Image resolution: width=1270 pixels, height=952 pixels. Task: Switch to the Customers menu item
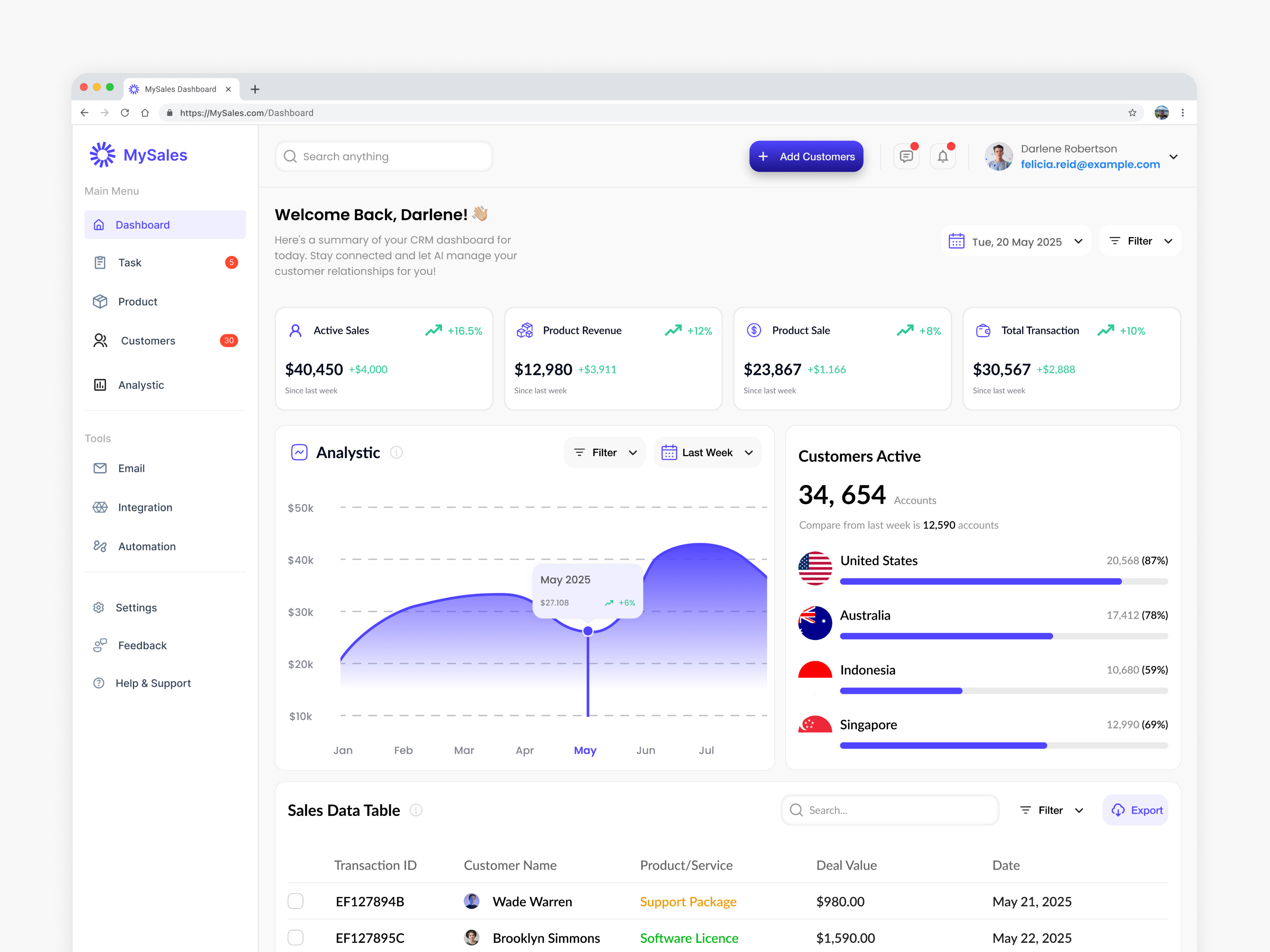[148, 340]
